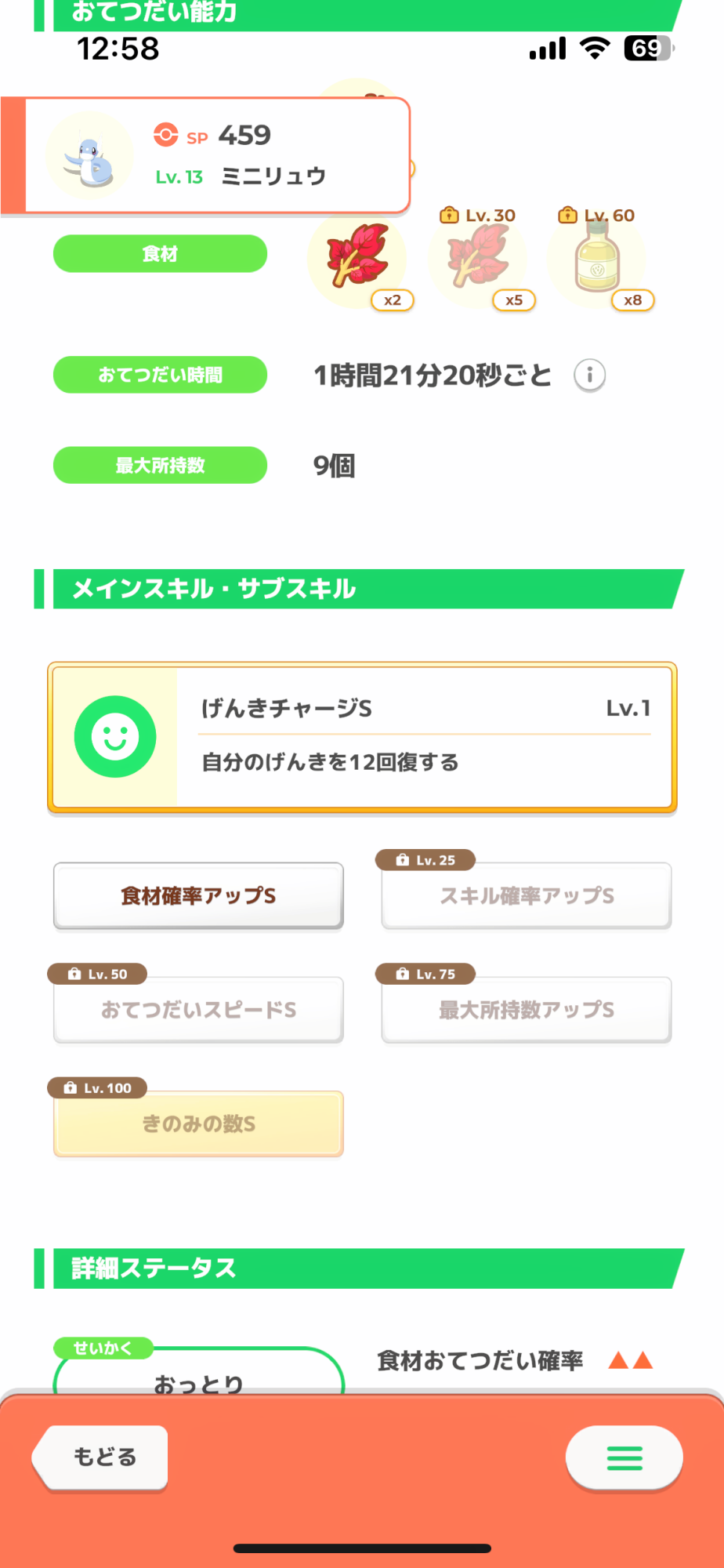Tap the 食材 green label
The width and height of the screenshot is (724, 1568).
click(x=160, y=254)
